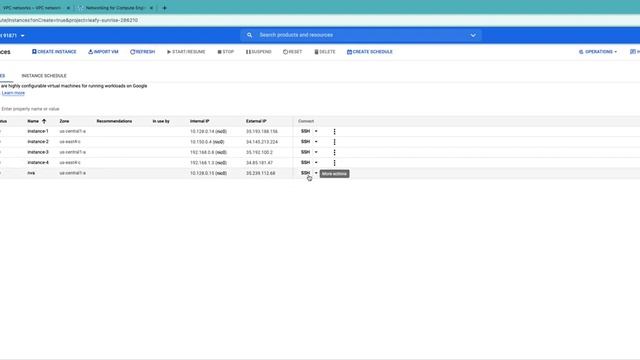
Task: Connect via SSH to instance-3
Action: coord(305,152)
